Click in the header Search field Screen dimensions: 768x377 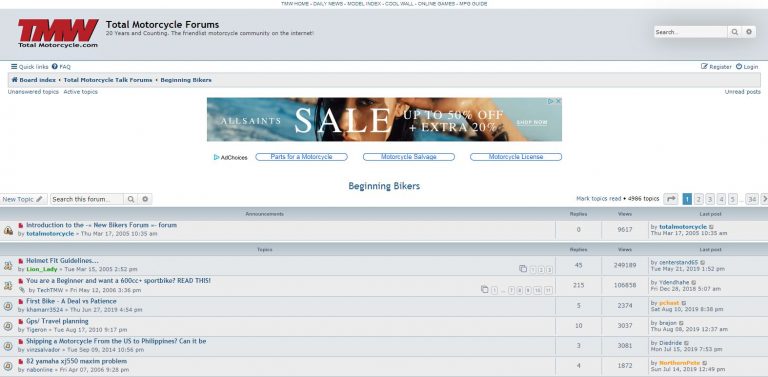pos(691,32)
